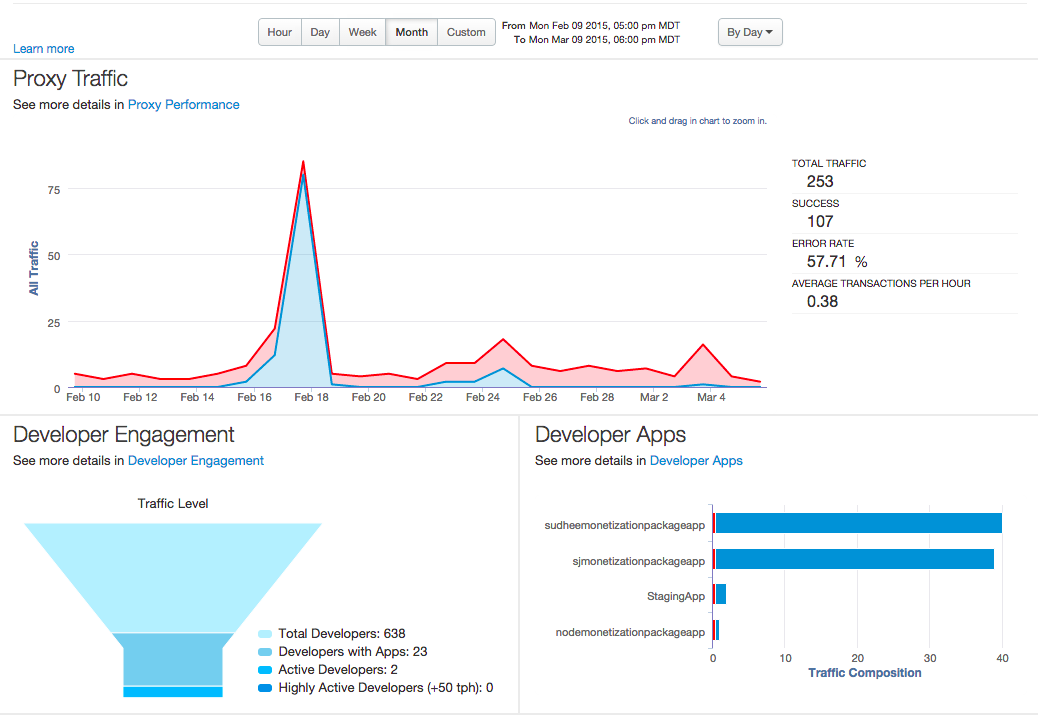
Task: Click the sjmonetizationpackageapp bar
Action: 851,560
